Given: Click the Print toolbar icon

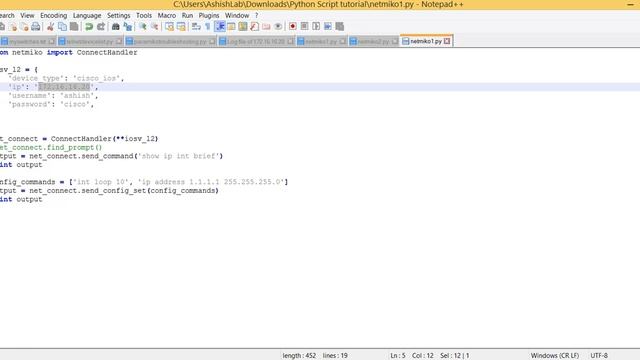Looking at the screenshot, I should (36, 27).
